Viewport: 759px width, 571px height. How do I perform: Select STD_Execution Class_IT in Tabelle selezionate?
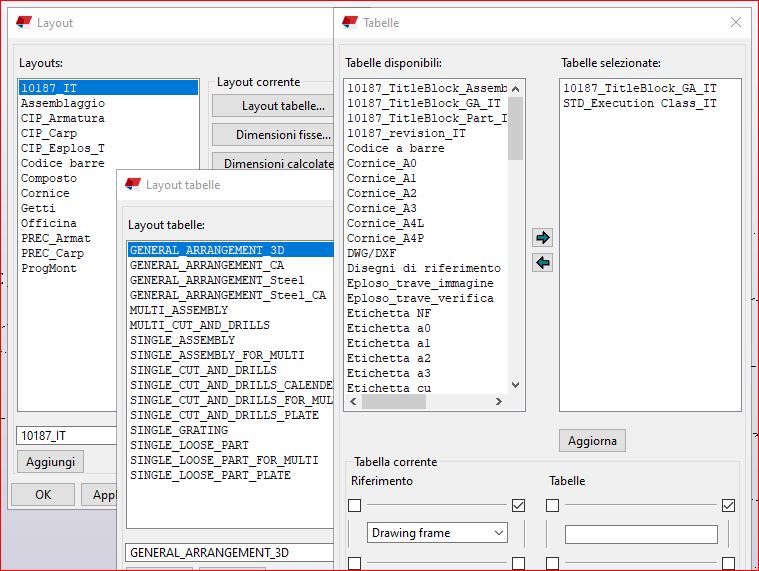639,103
